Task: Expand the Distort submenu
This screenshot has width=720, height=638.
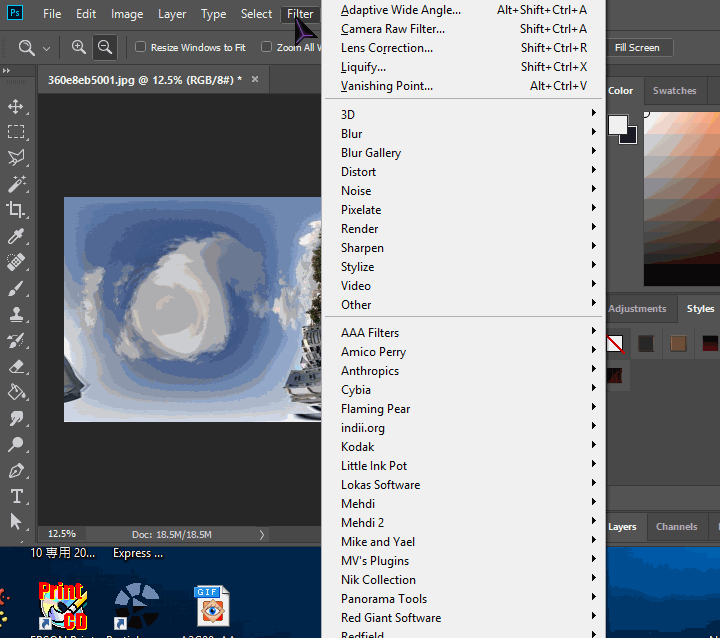Action: coord(463,172)
